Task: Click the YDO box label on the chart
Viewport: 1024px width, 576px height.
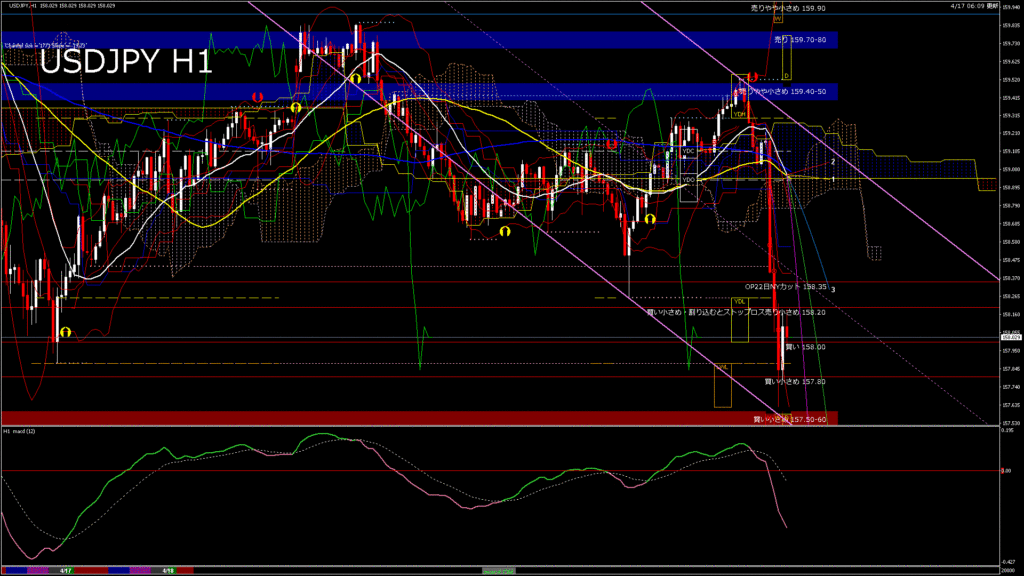Action: 688,179
